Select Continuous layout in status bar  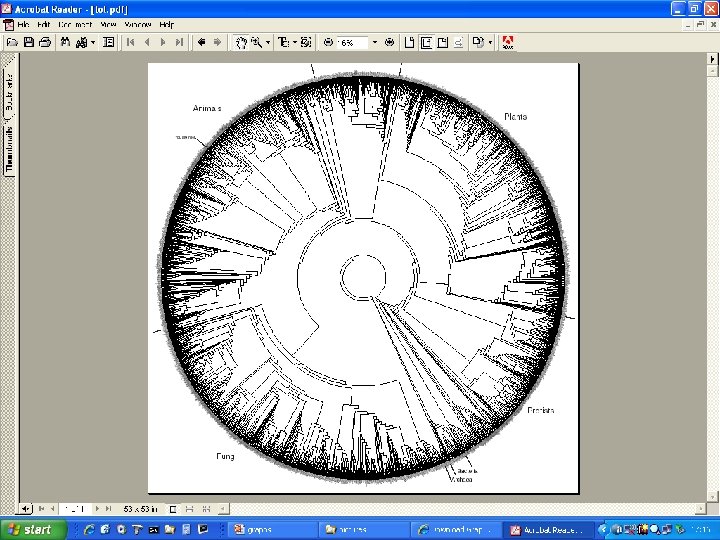tap(189, 509)
